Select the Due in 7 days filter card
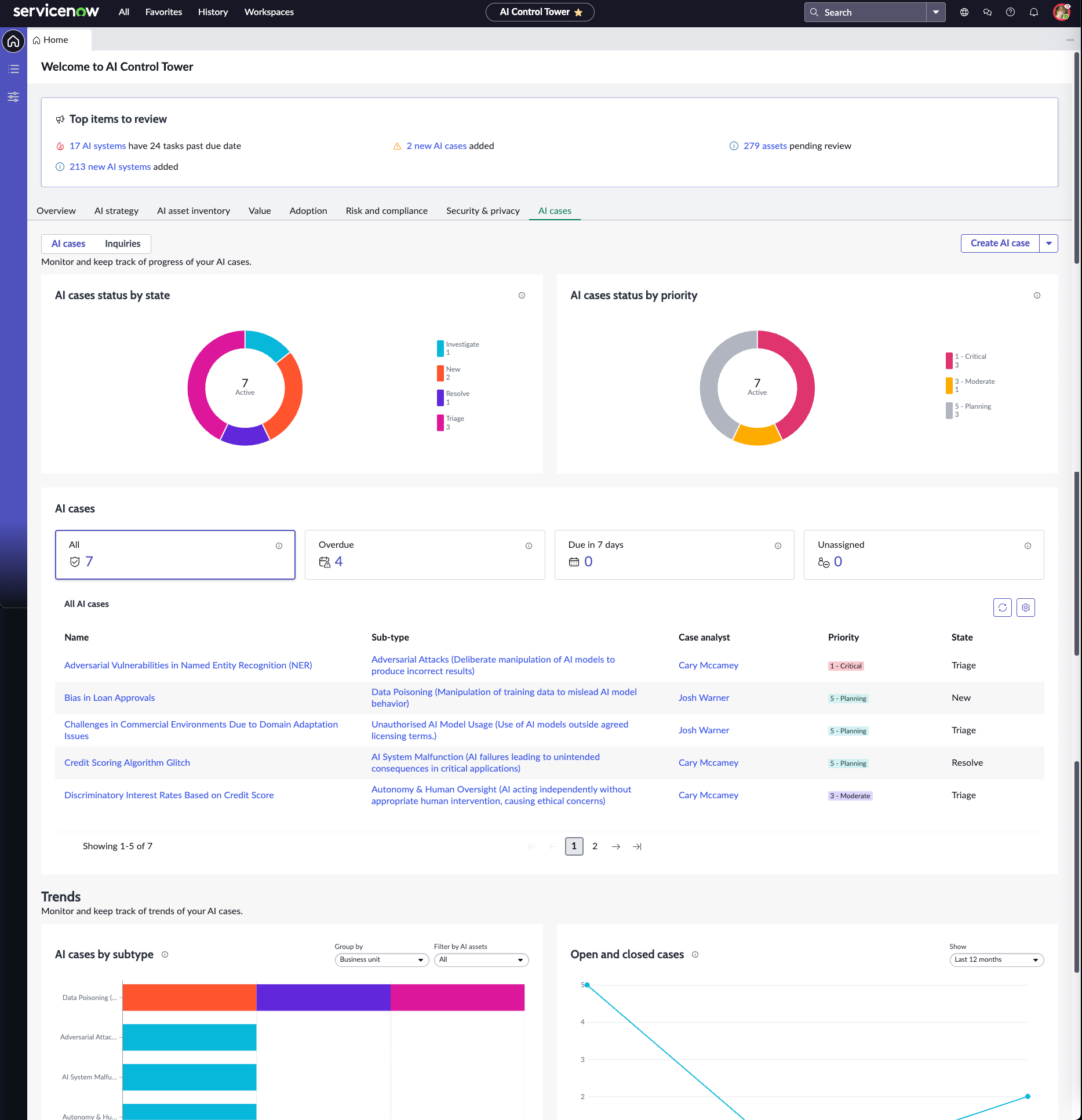The image size is (1082, 1120). click(x=674, y=555)
